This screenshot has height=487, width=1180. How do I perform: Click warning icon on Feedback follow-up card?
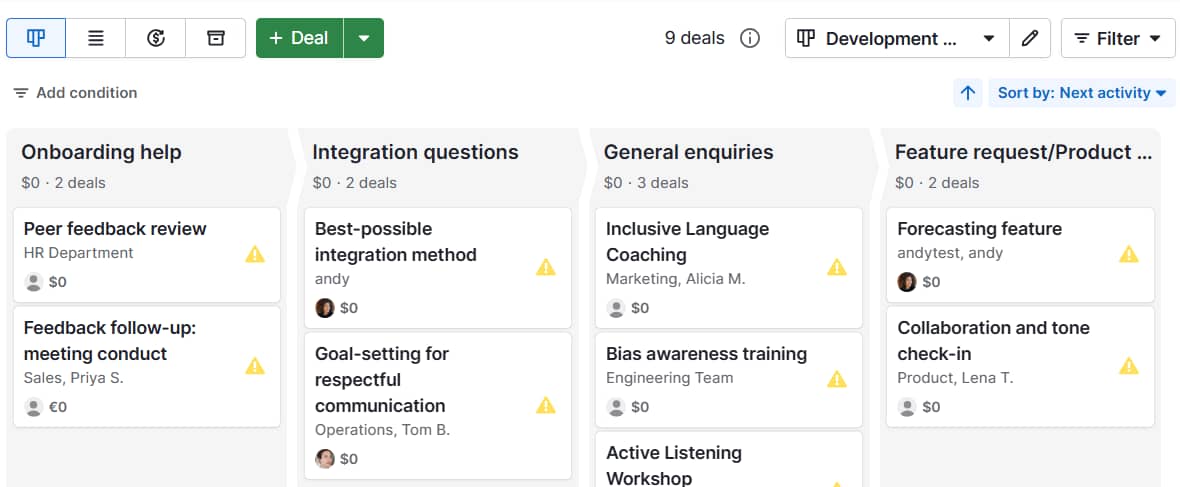pyautogui.click(x=255, y=366)
